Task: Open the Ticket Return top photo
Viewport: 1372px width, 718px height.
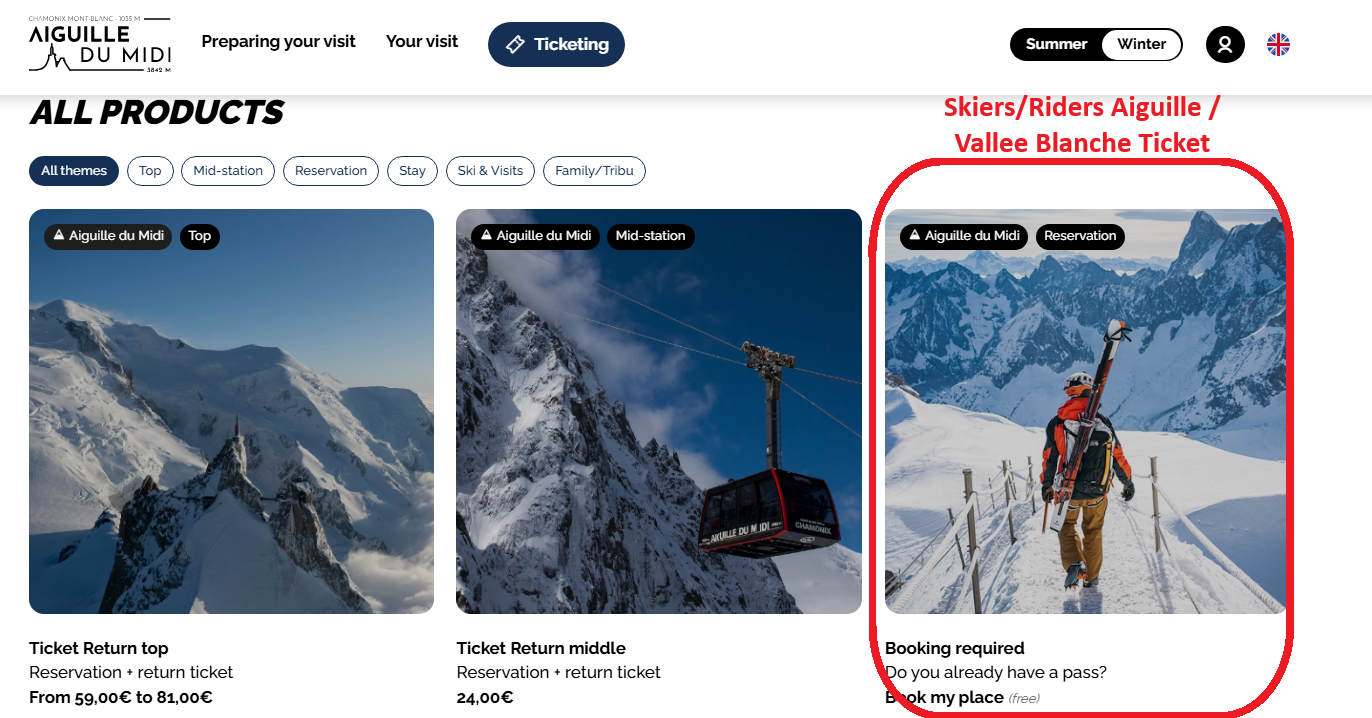Action: 231,420
